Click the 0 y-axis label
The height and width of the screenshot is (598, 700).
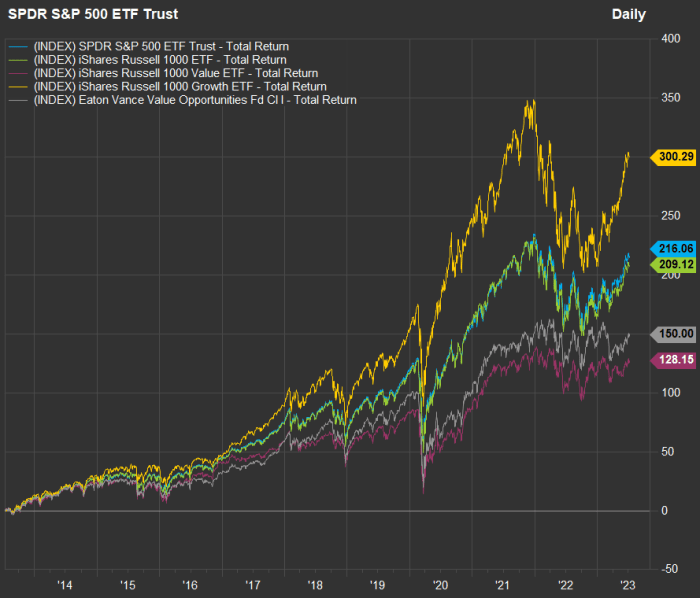pyautogui.click(x=664, y=511)
